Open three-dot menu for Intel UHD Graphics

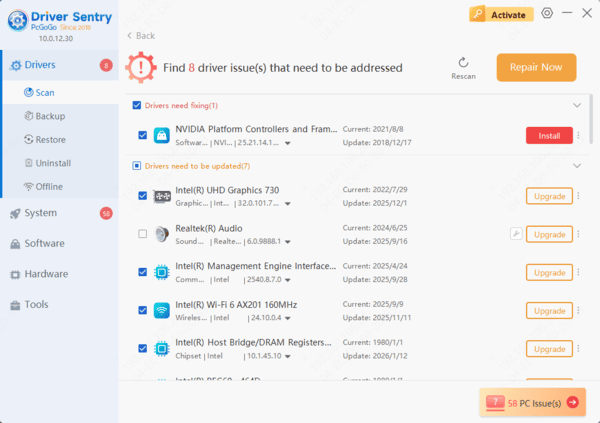point(578,196)
